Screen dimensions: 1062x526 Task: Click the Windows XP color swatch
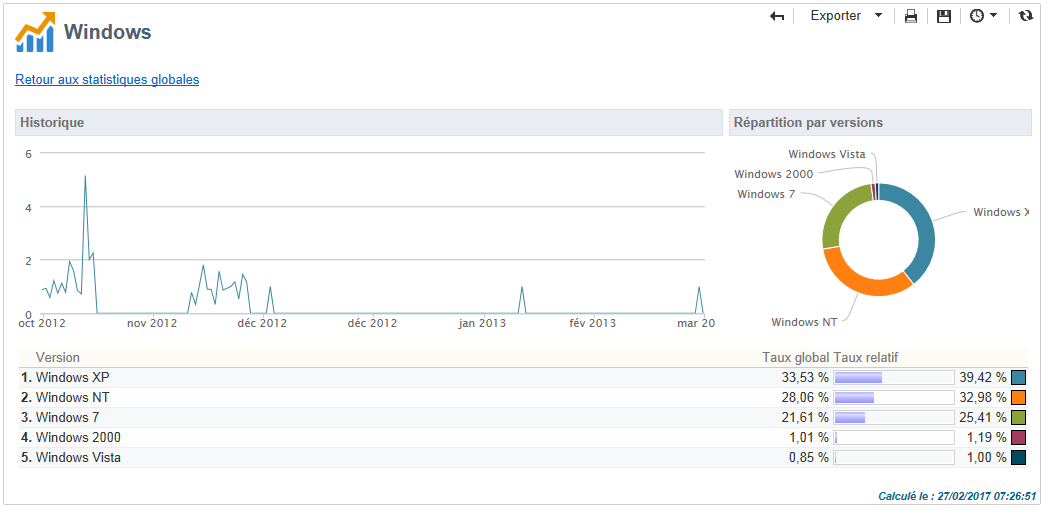click(x=1019, y=378)
